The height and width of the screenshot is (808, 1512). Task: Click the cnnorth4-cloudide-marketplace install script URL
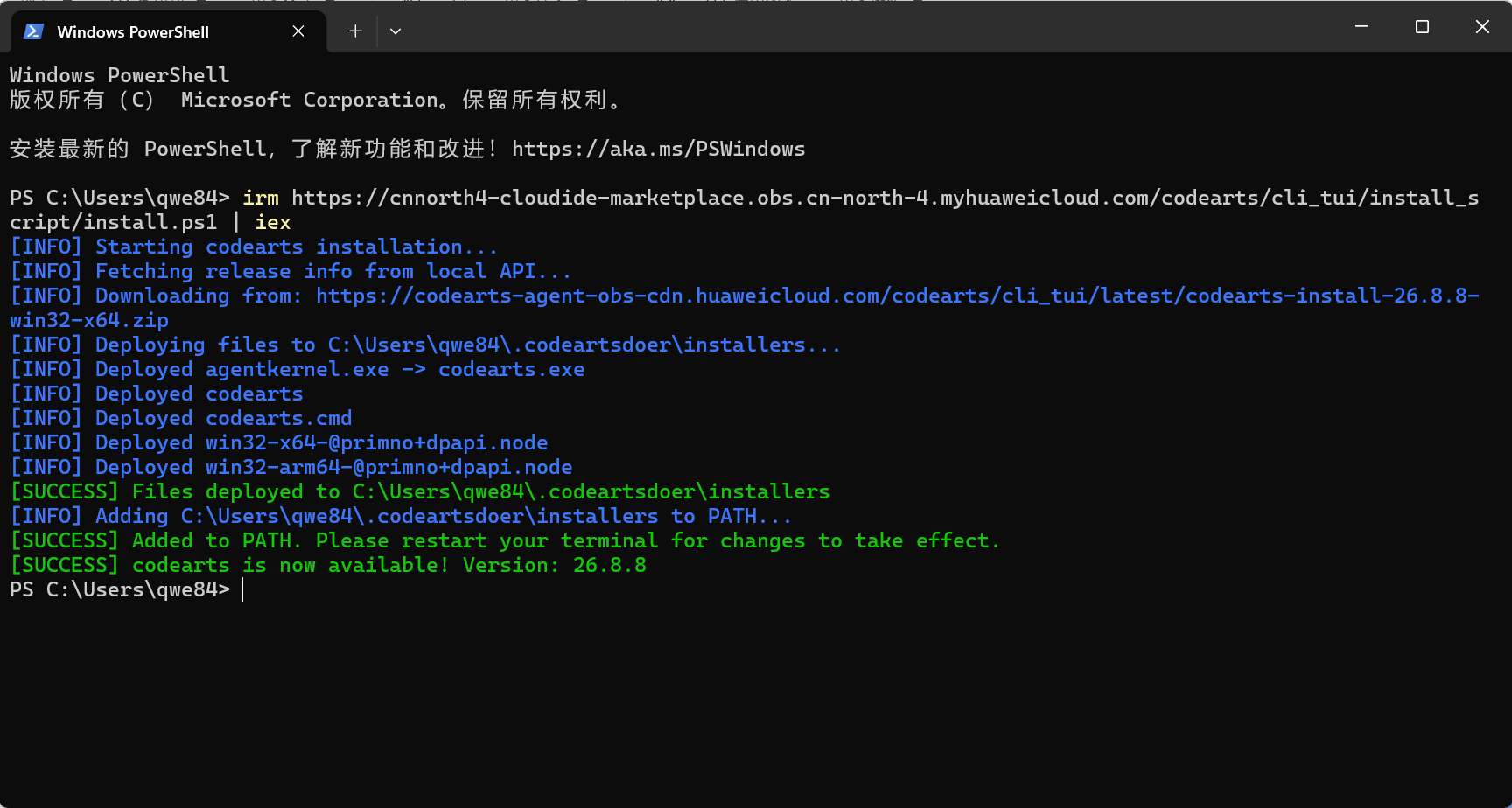744,210
